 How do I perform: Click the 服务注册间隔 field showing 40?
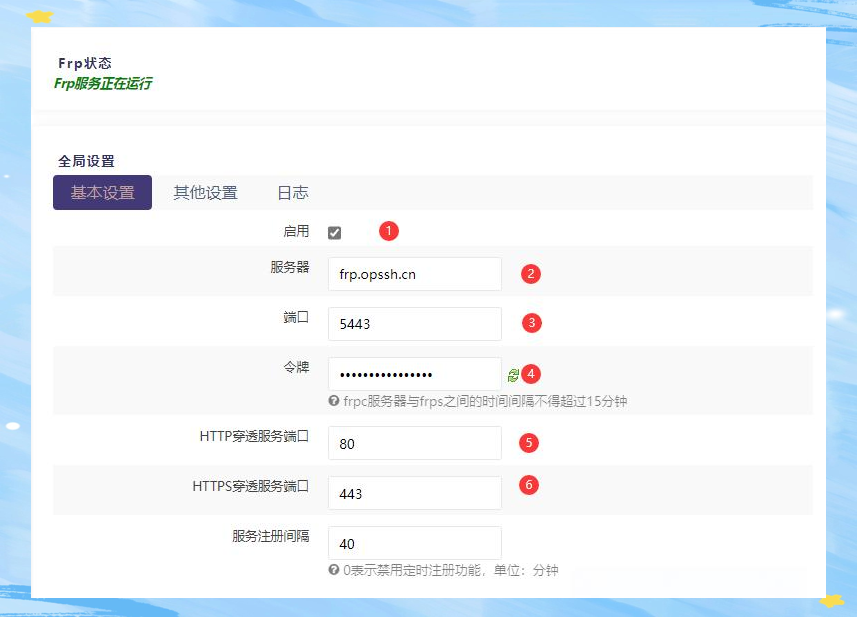coord(414,542)
